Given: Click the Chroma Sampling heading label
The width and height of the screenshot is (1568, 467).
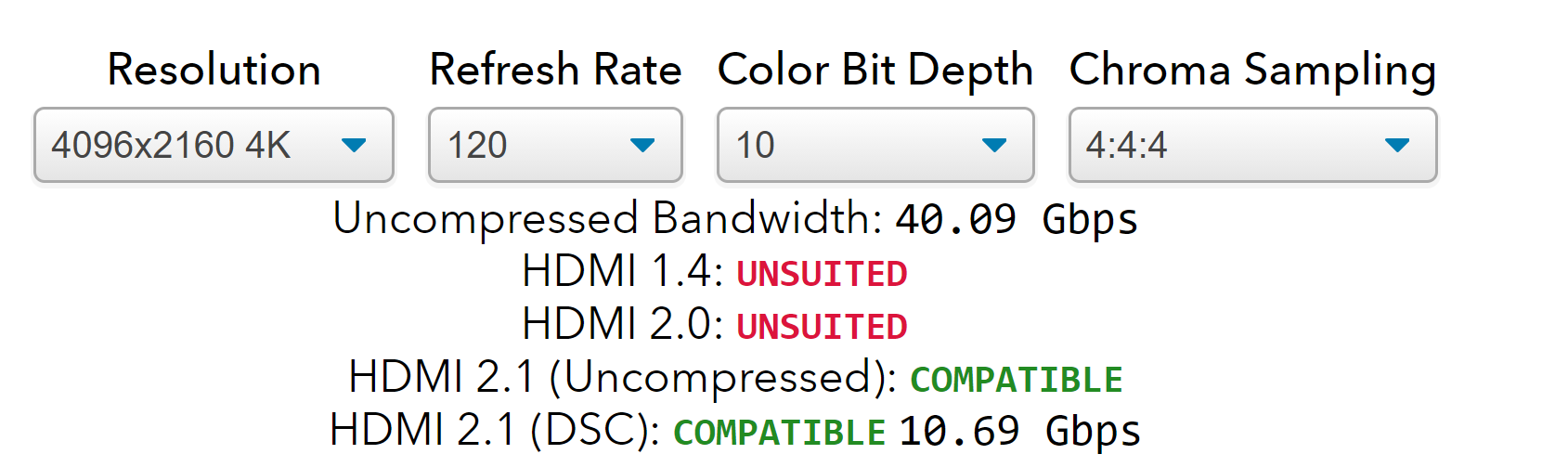Looking at the screenshot, I should click(x=1252, y=70).
